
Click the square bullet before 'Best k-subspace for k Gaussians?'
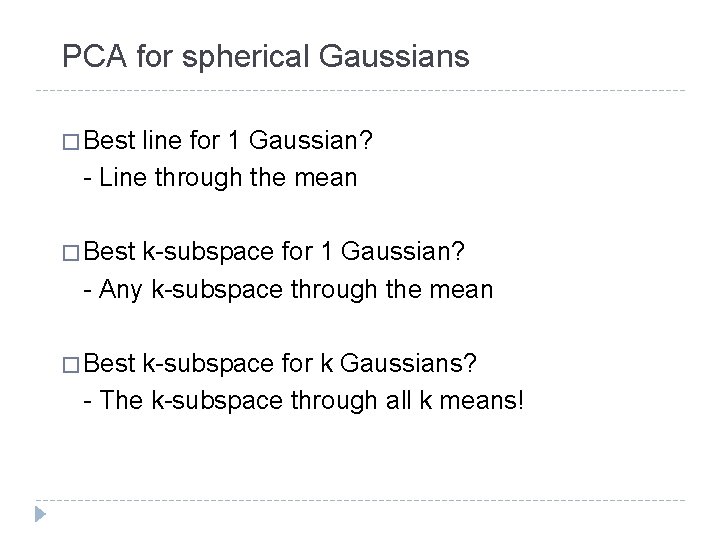(x=71, y=365)
